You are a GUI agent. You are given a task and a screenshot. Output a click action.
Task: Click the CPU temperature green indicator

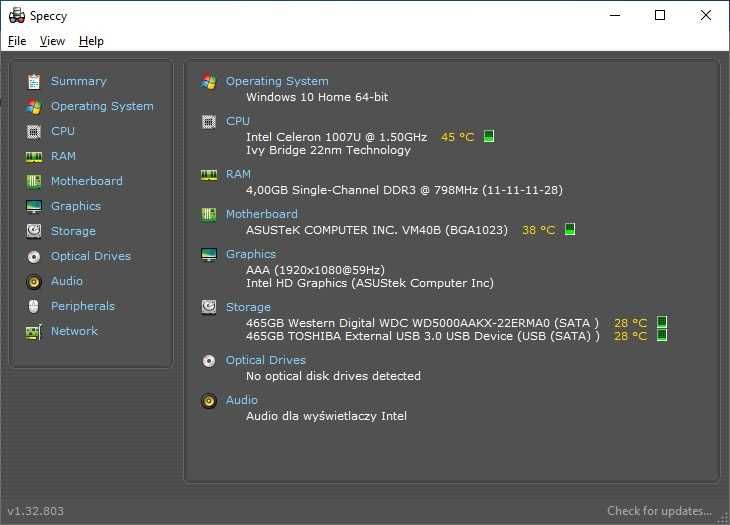[489, 136]
